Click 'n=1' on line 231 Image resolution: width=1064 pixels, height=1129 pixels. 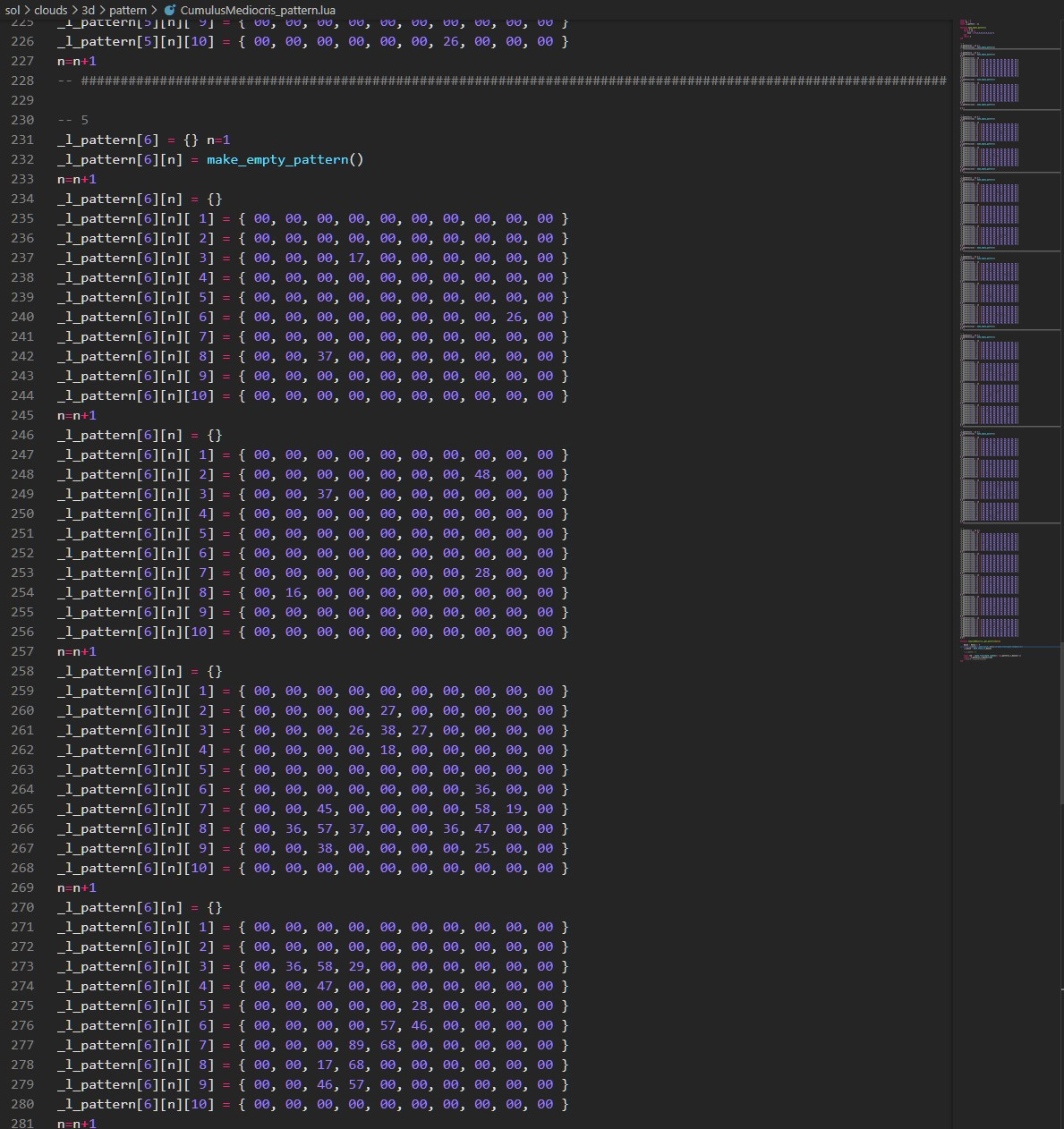pyautogui.click(x=218, y=140)
